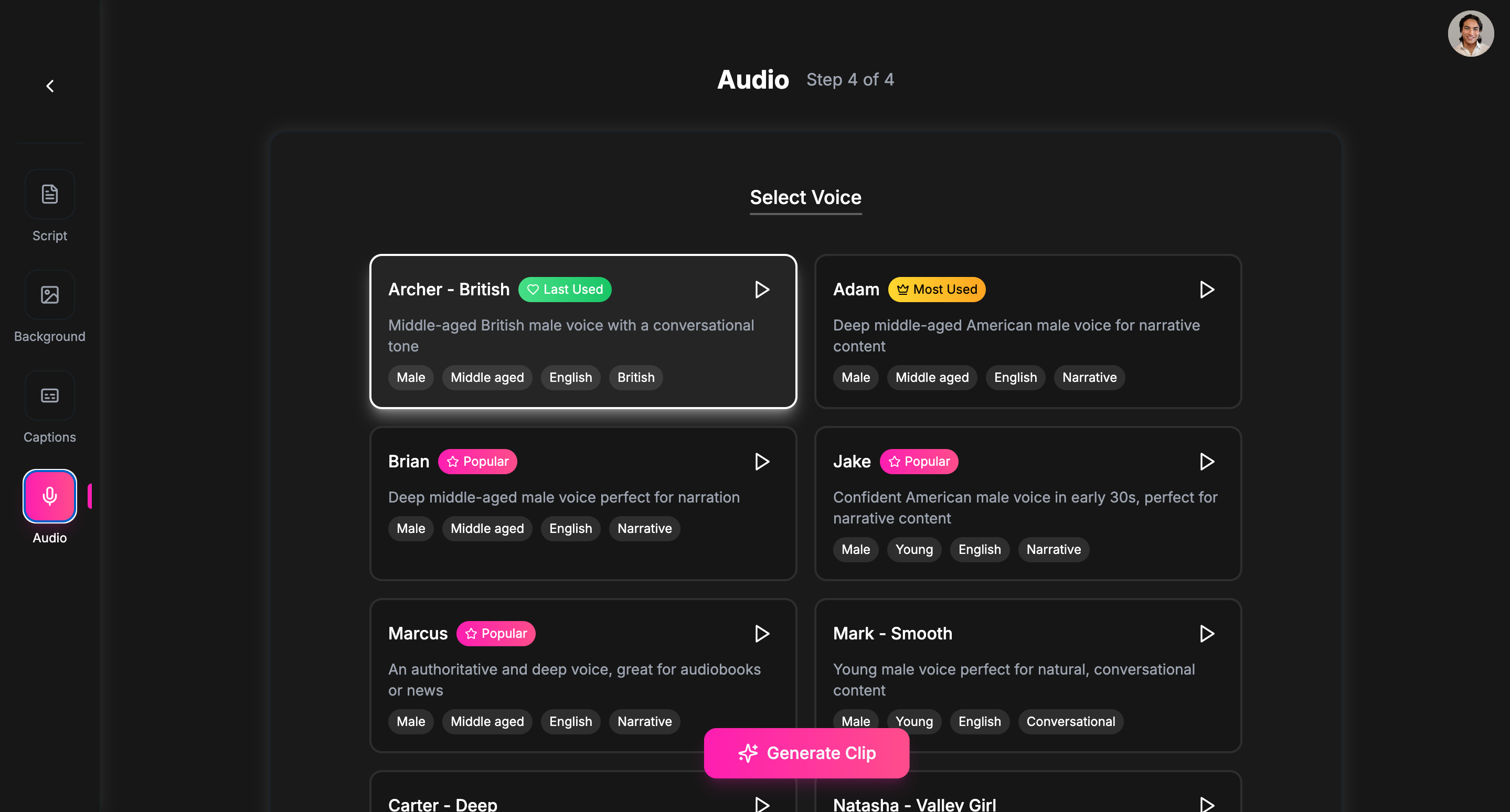This screenshot has height=812, width=1510.
Task: Play preview of Archer - British voice
Action: 761,290
